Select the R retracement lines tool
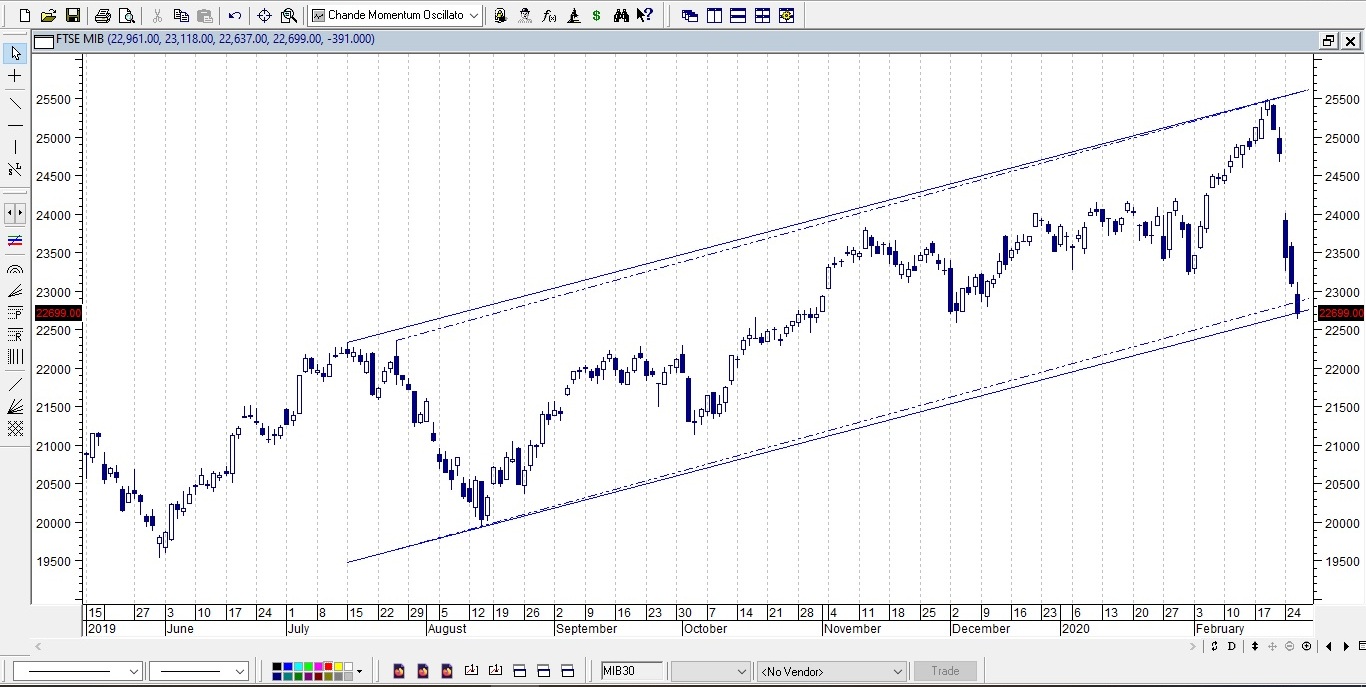This screenshot has height=687, width=1366. point(15,335)
